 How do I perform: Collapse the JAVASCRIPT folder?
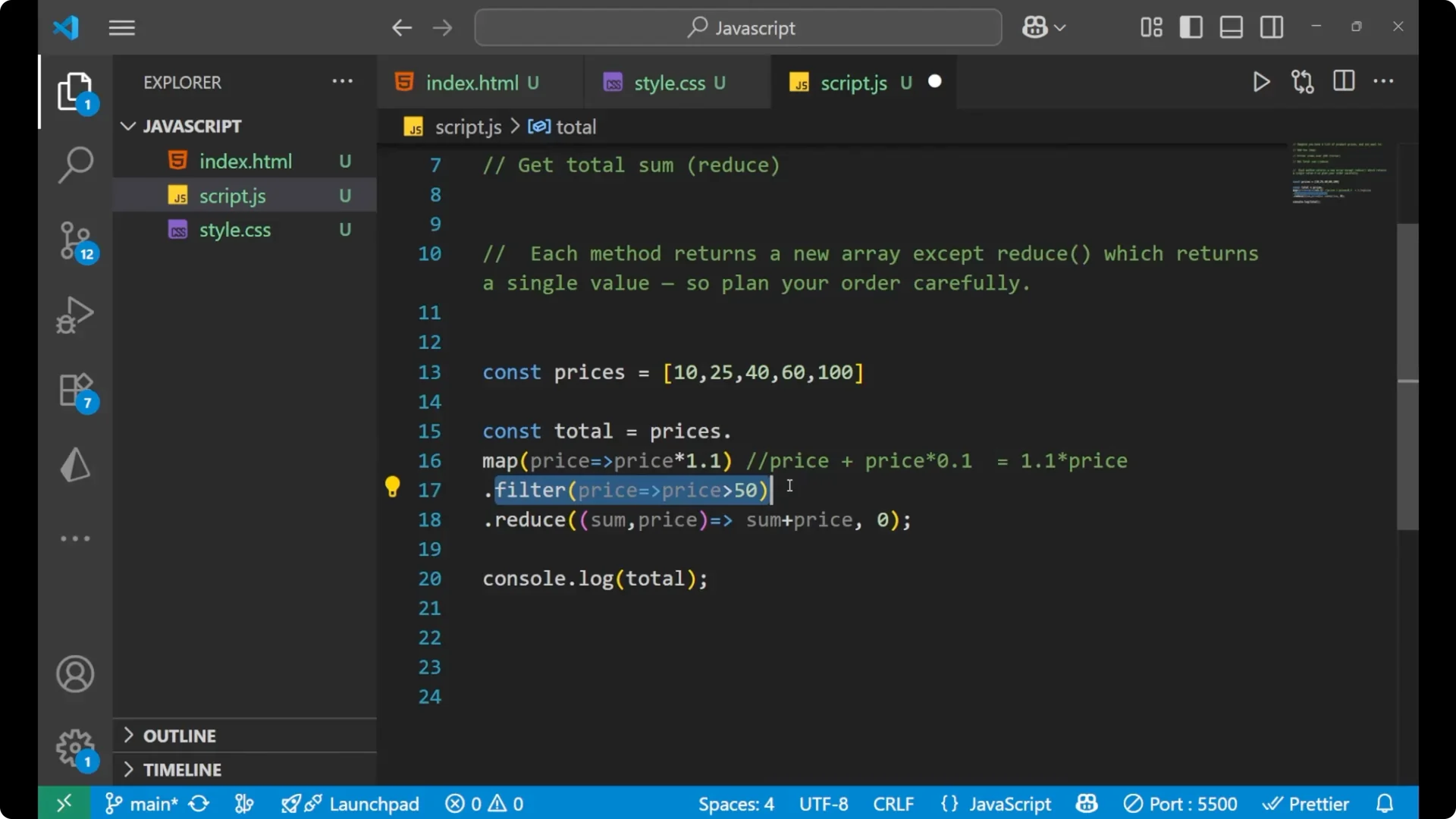point(127,126)
